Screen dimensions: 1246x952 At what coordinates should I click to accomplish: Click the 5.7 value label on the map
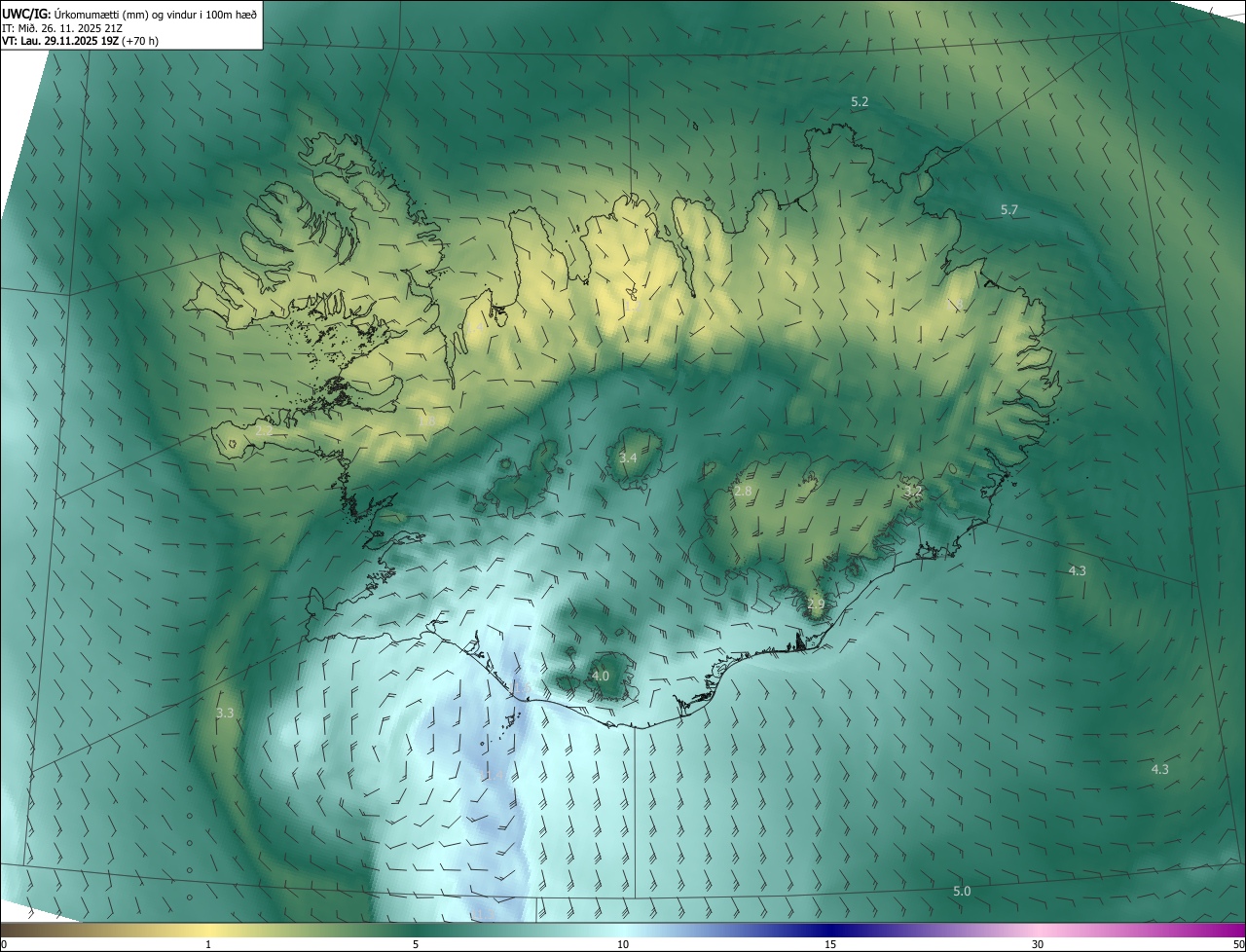1009,209
